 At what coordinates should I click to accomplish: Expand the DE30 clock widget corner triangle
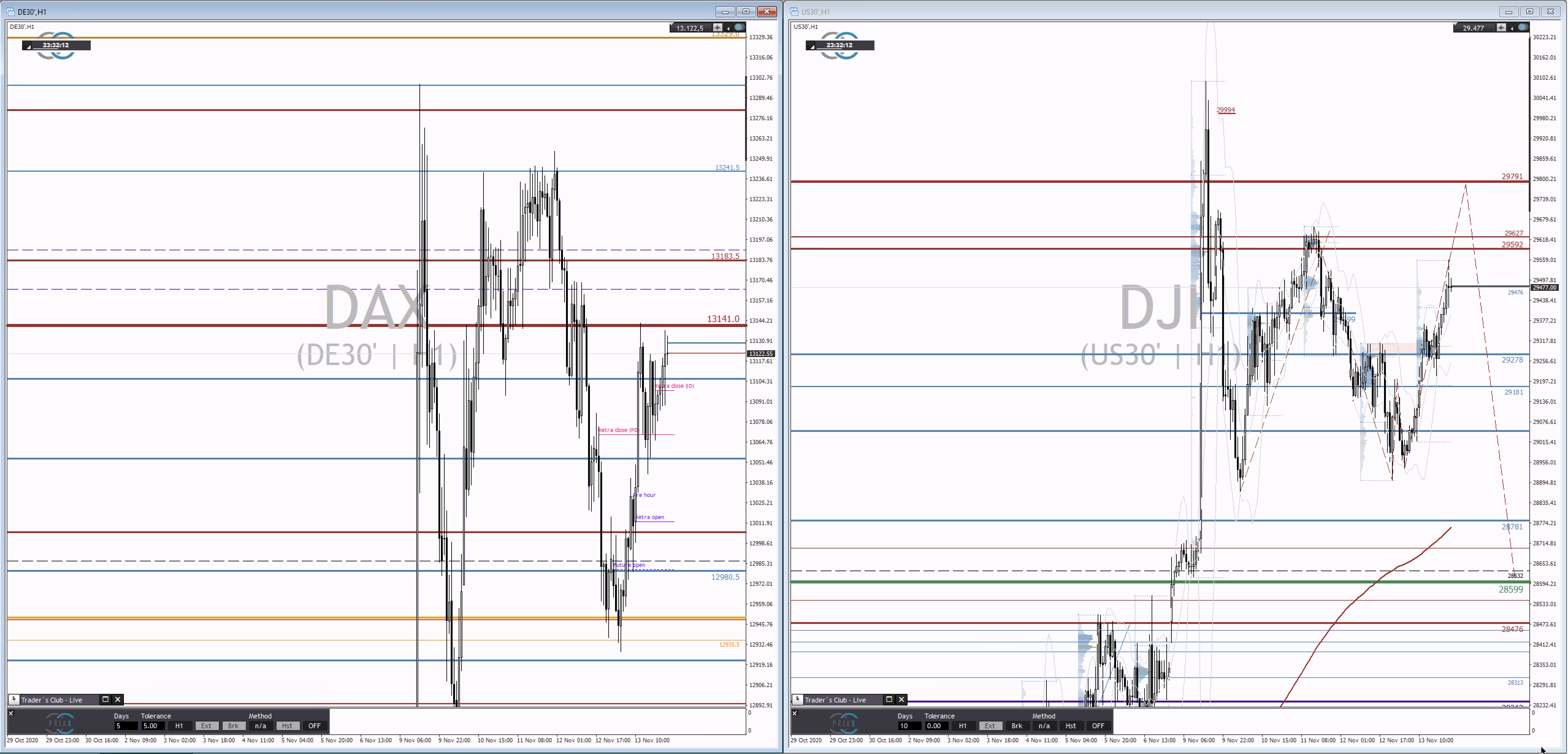coord(28,47)
